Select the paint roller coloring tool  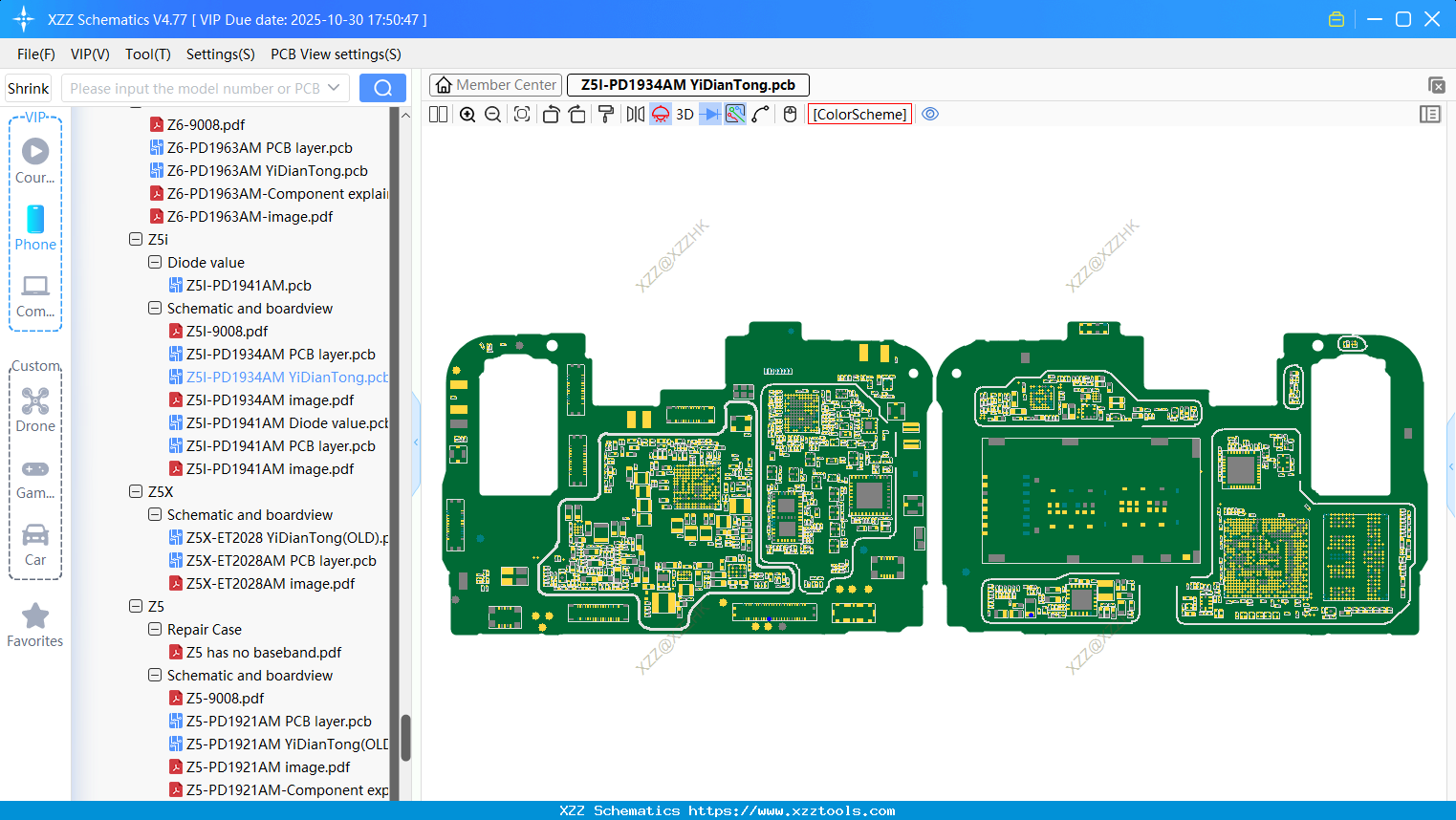pyautogui.click(x=606, y=114)
